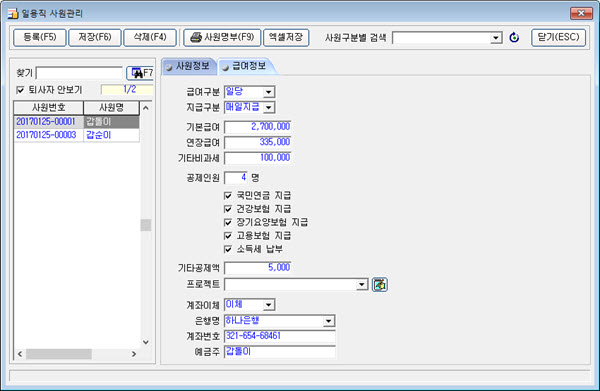Click the 기타공제액 field
The image size is (600, 391).
[258, 267]
